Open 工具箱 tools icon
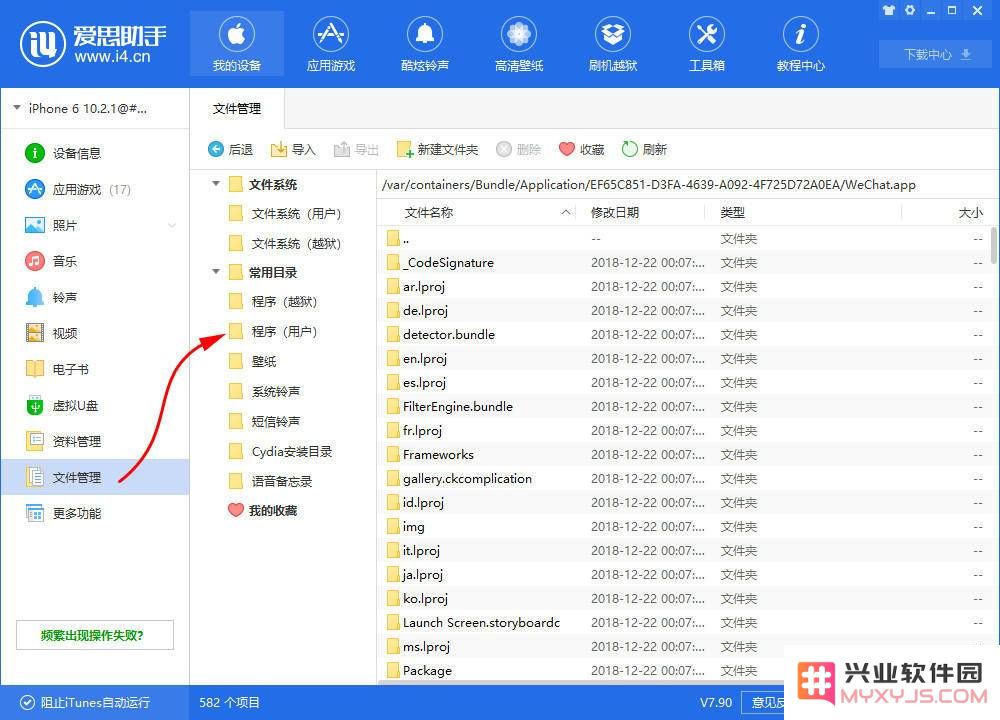The width and height of the screenshot is (1000, 720). point(707,44)
